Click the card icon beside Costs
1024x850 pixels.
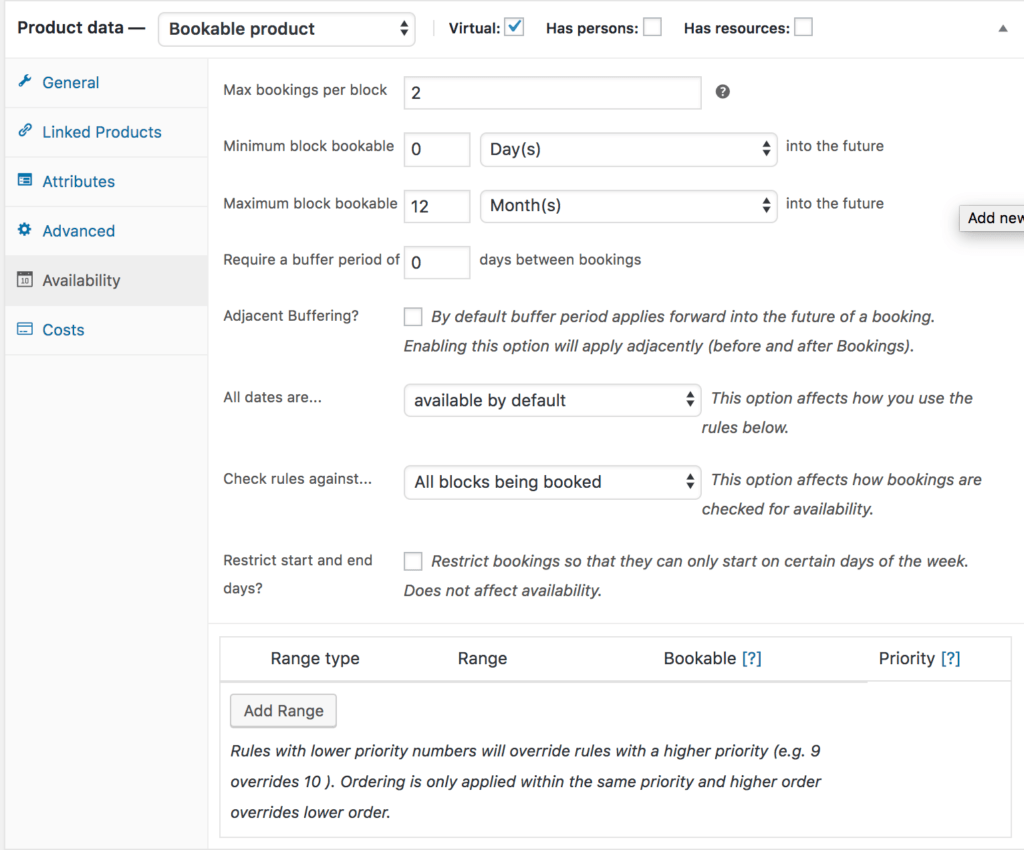(25, 329)
